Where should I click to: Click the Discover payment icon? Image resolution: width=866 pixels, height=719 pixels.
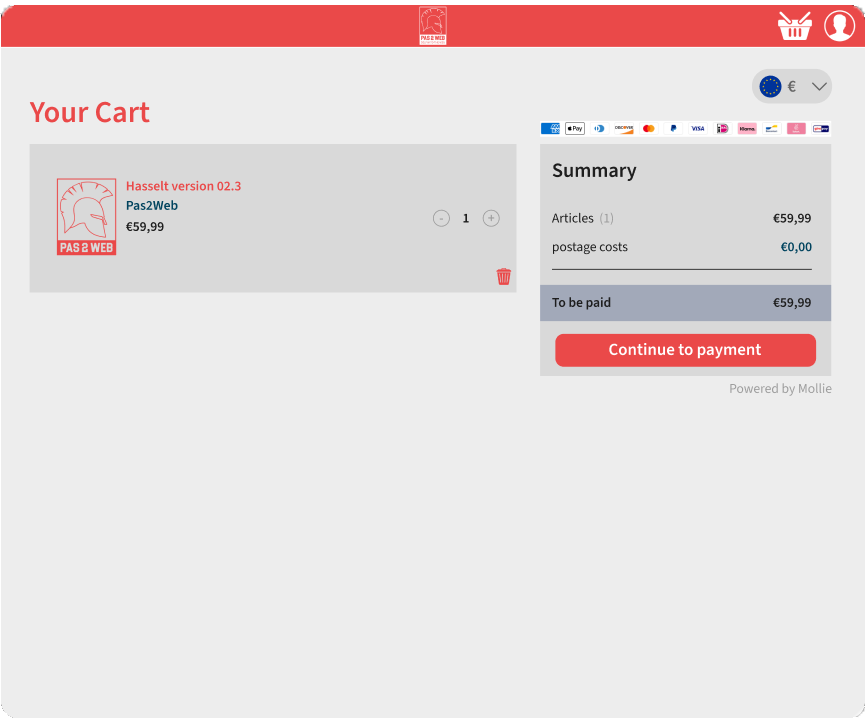click(624, 129)
